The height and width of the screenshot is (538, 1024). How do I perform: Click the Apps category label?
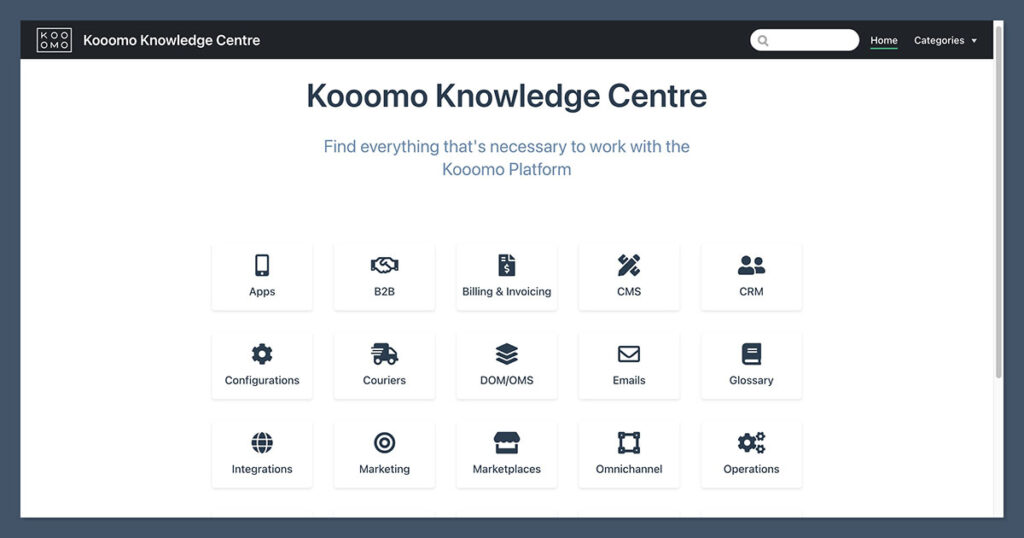262,291
